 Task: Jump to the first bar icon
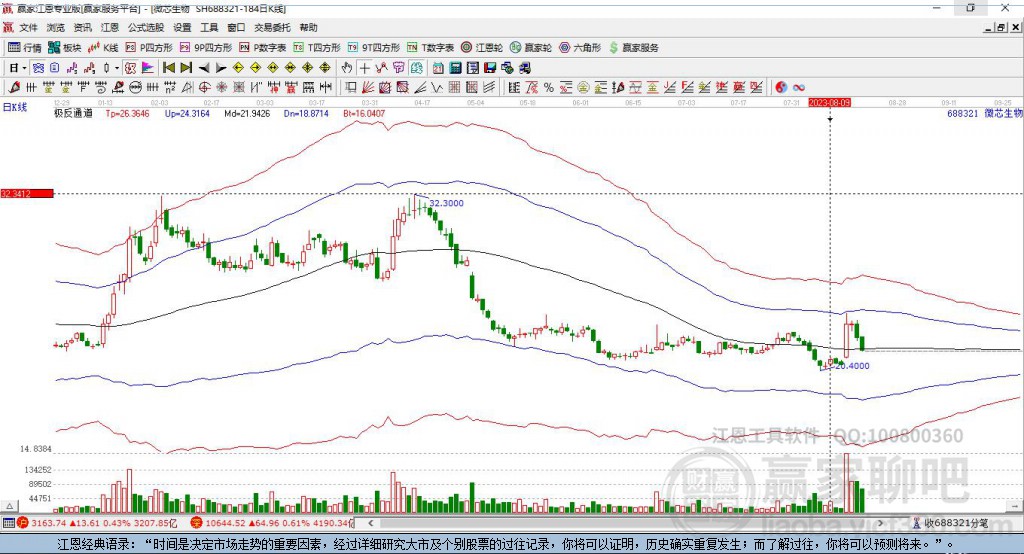(x=168, y=68)
